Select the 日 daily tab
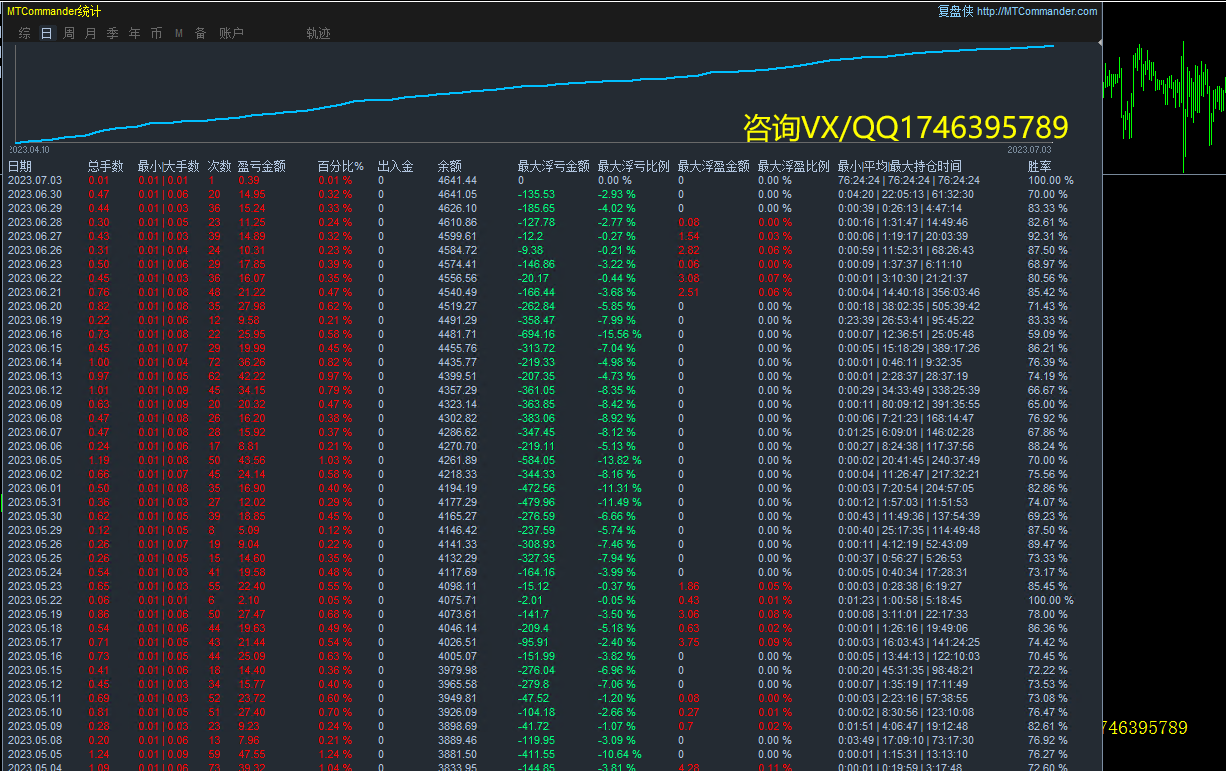1226x771 pixels. [x=47, y=33]
